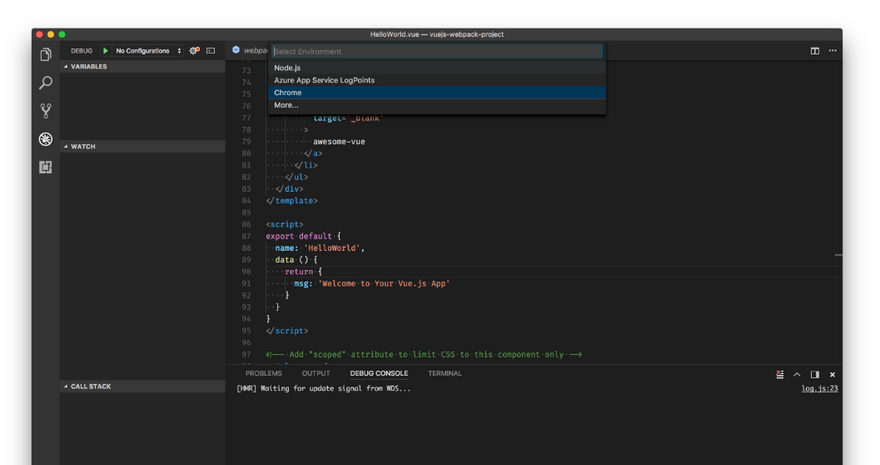Collapse the Call Stack section
880x465 pixels.
(x=90, y=386)
